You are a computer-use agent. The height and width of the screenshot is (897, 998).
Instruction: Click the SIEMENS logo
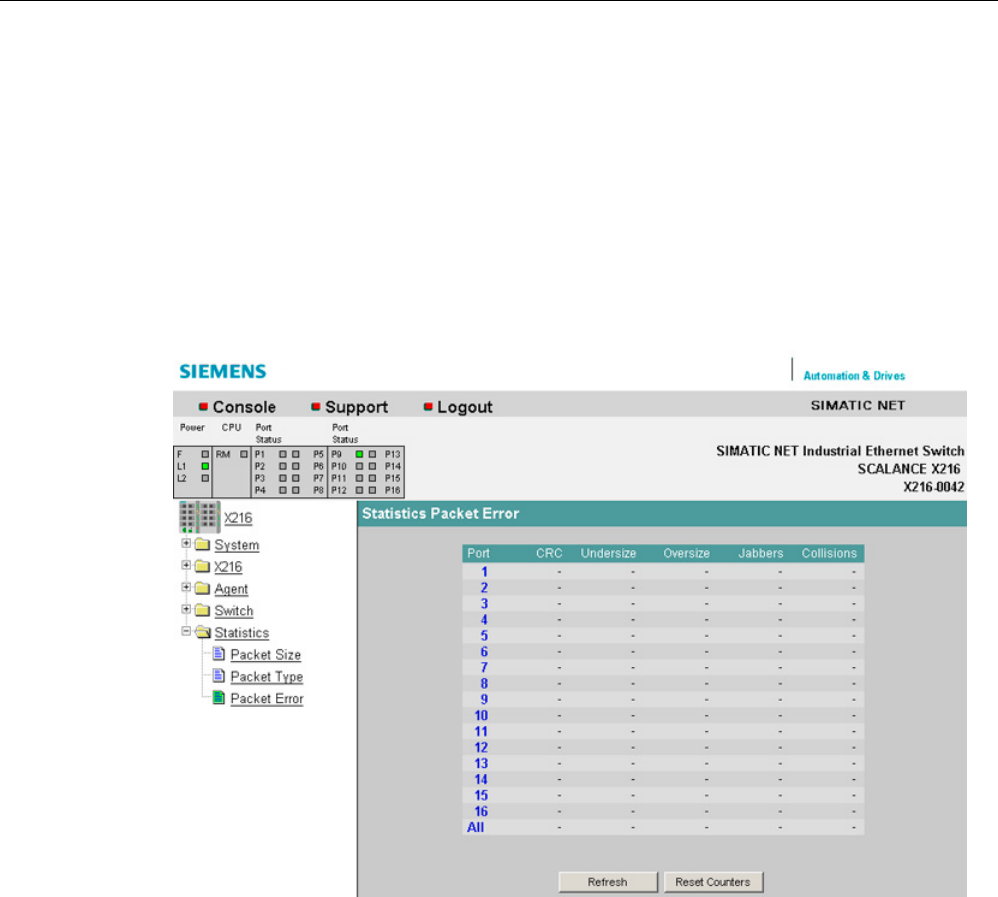pyautogui.click(x=223, y=371)
